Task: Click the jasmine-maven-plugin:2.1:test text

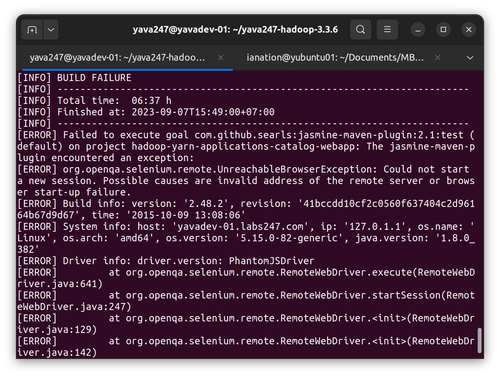Action: (x=380, y=135)
